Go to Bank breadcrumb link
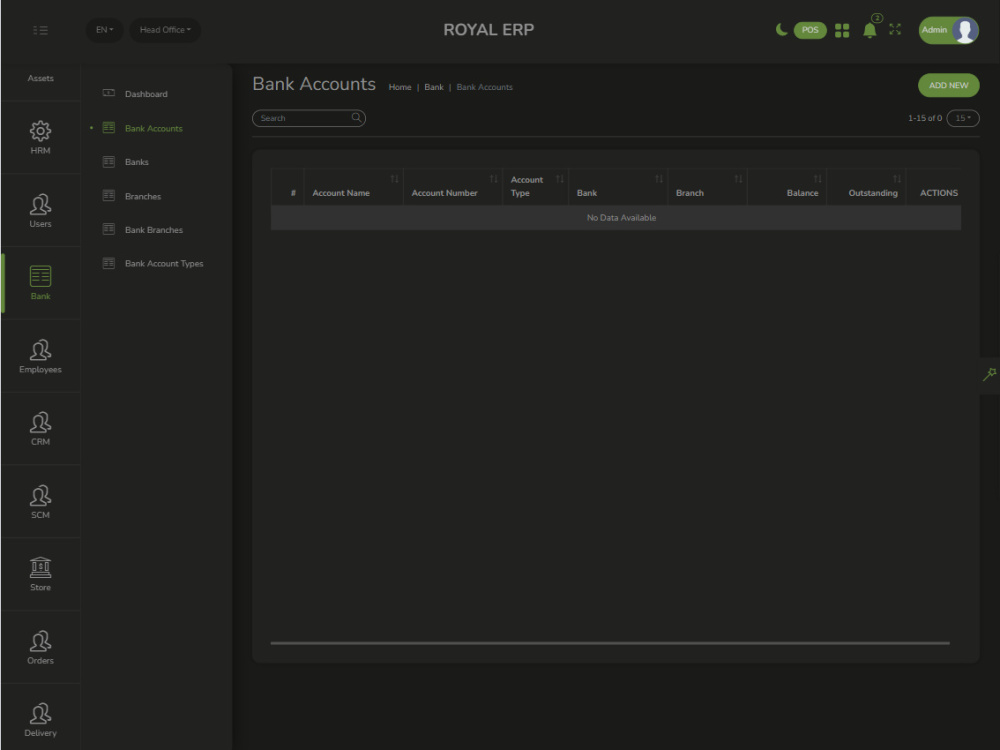Screen dimensions: 1000x750 (434, 87)
